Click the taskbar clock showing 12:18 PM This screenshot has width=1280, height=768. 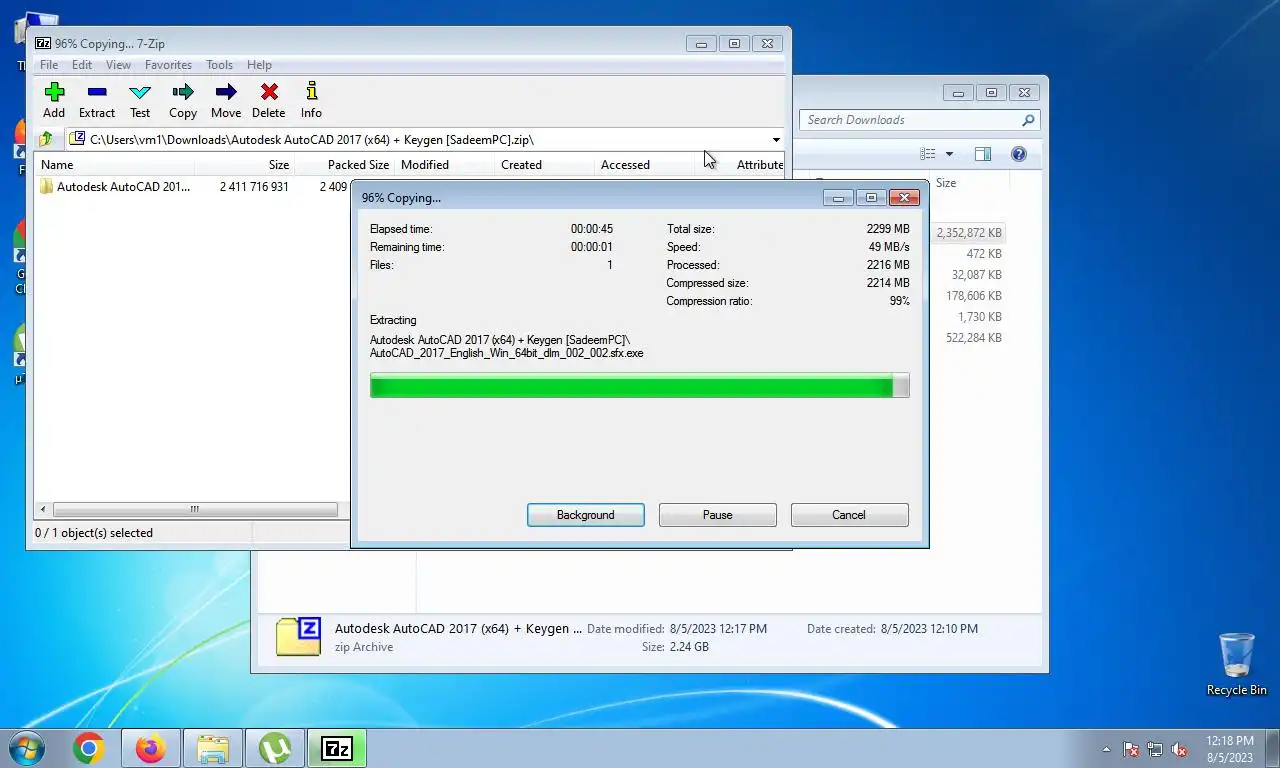coord(1230,749)
